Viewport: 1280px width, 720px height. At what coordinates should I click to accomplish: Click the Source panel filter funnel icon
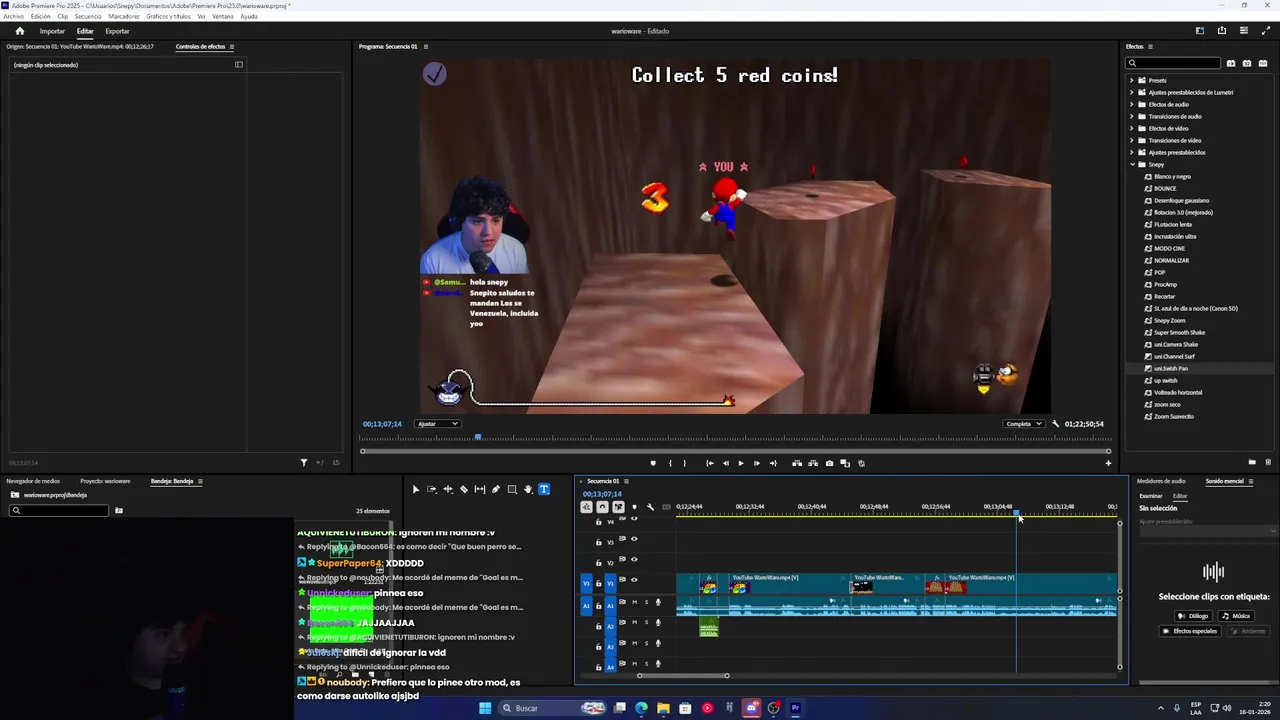304,462
